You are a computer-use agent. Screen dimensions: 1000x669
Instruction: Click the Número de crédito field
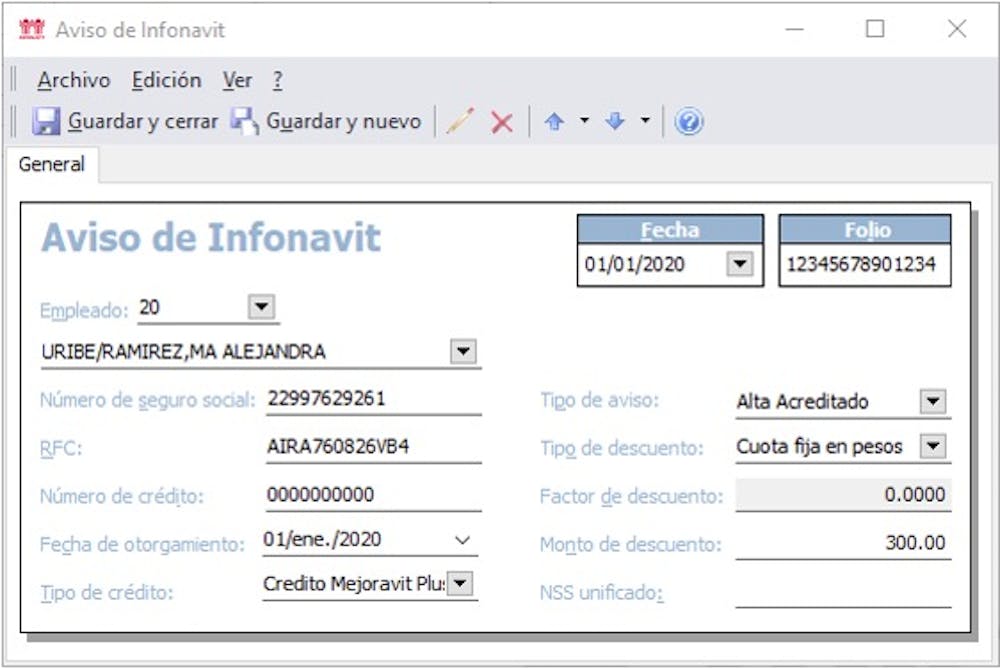tap(373, 495)
